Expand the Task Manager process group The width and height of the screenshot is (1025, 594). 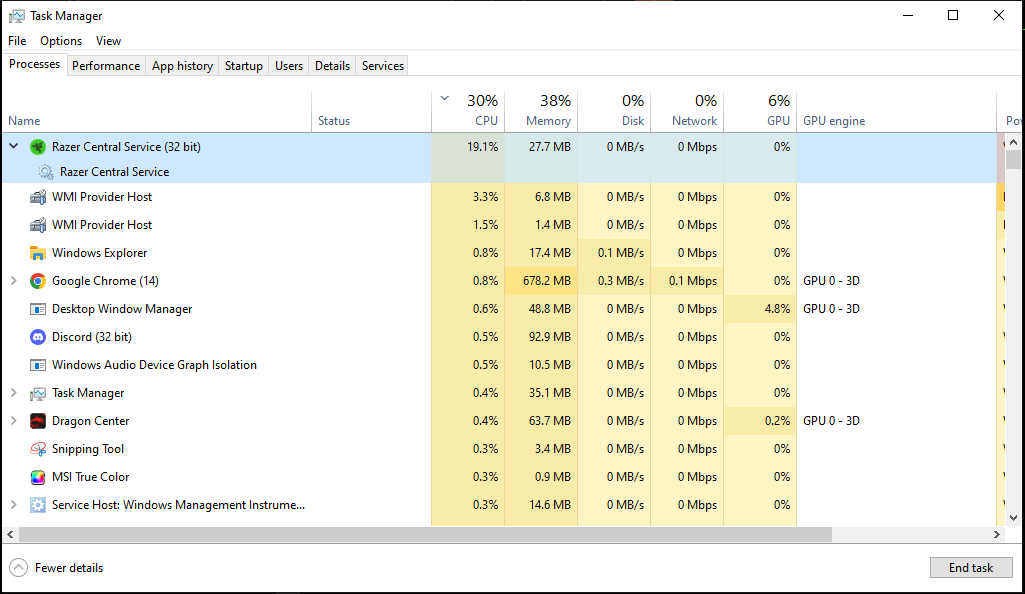click(14, 392)
